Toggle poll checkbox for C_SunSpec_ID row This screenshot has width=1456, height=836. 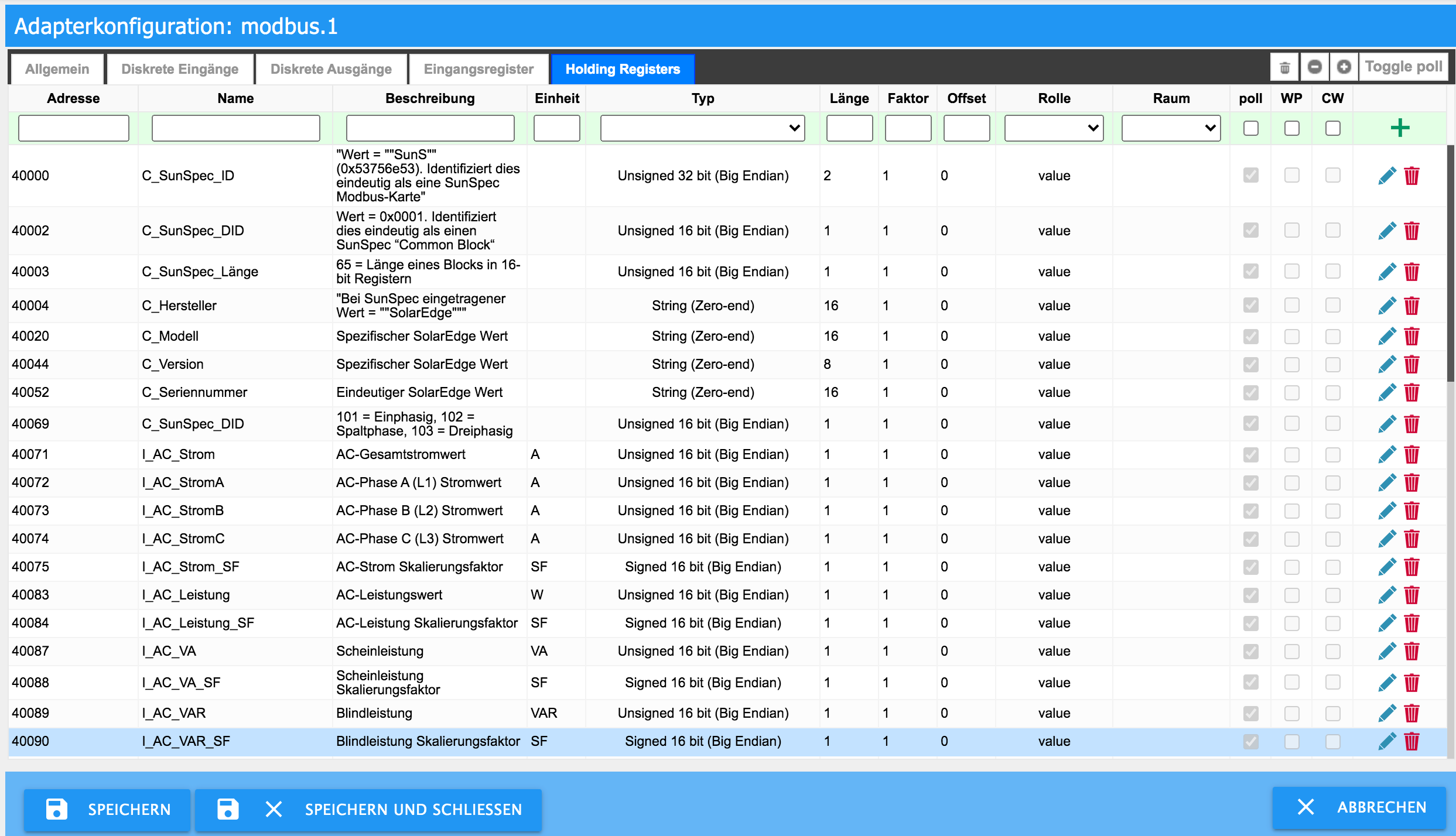tap(1250, 175)
